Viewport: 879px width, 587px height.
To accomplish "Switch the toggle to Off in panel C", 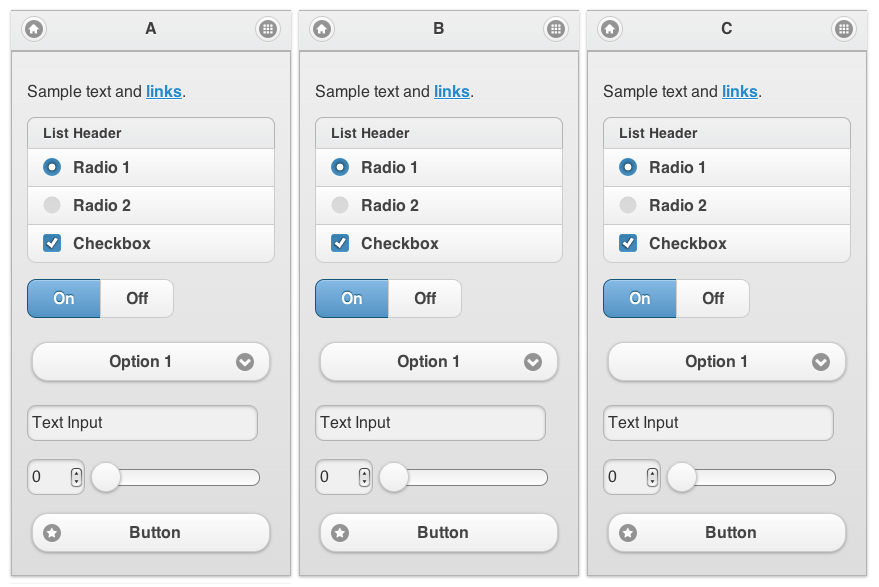I will pyautogui.click(x=713, y=298).
